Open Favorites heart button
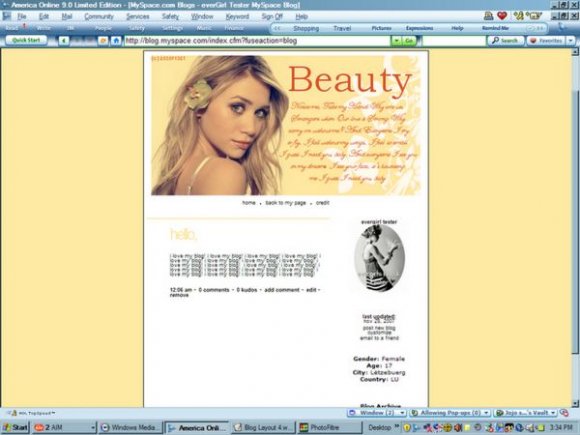Image resolution: width=580 pixels, height=435 pixels. [546, 41]
